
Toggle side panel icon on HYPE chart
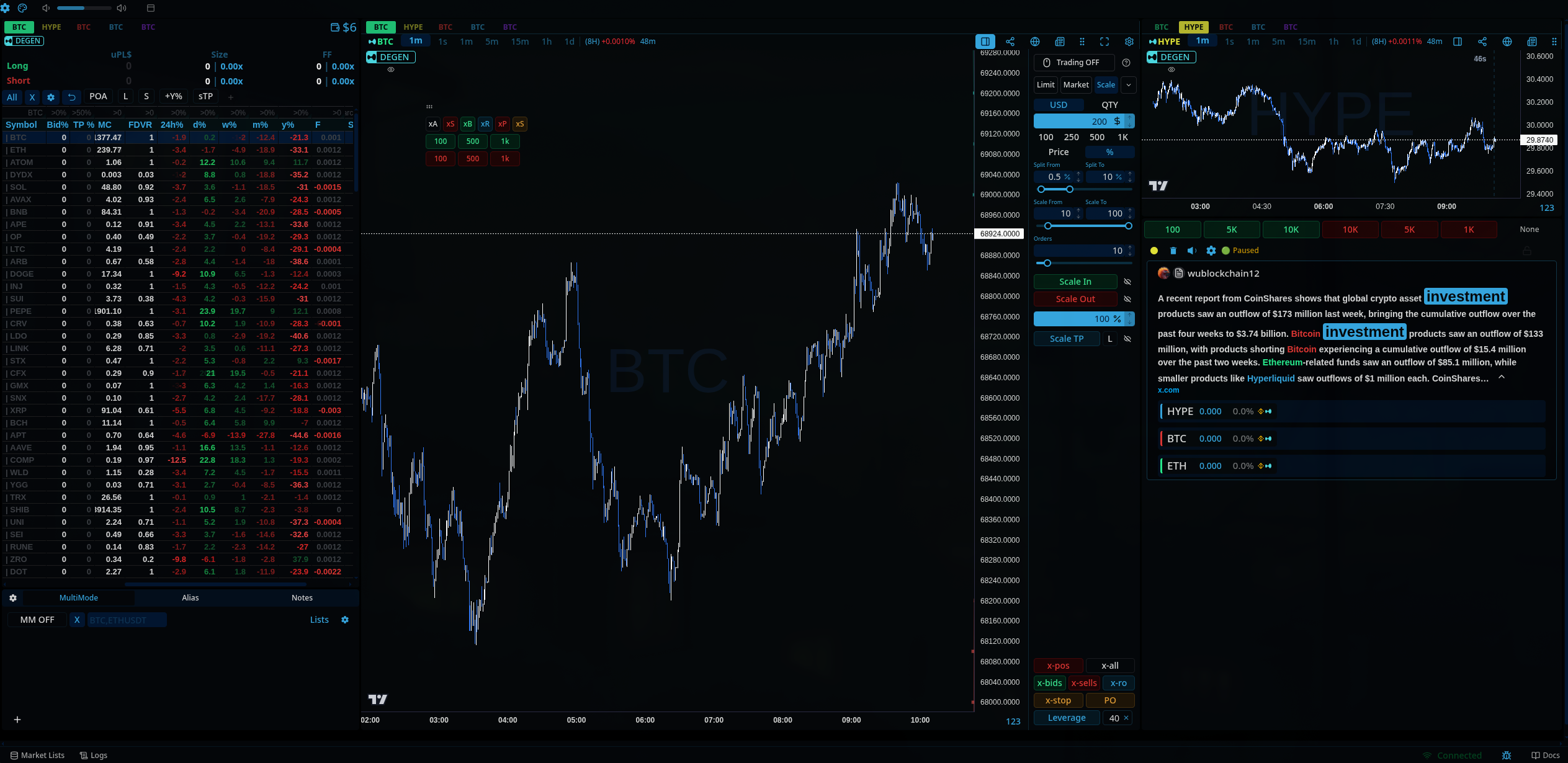click(1458, 42)
